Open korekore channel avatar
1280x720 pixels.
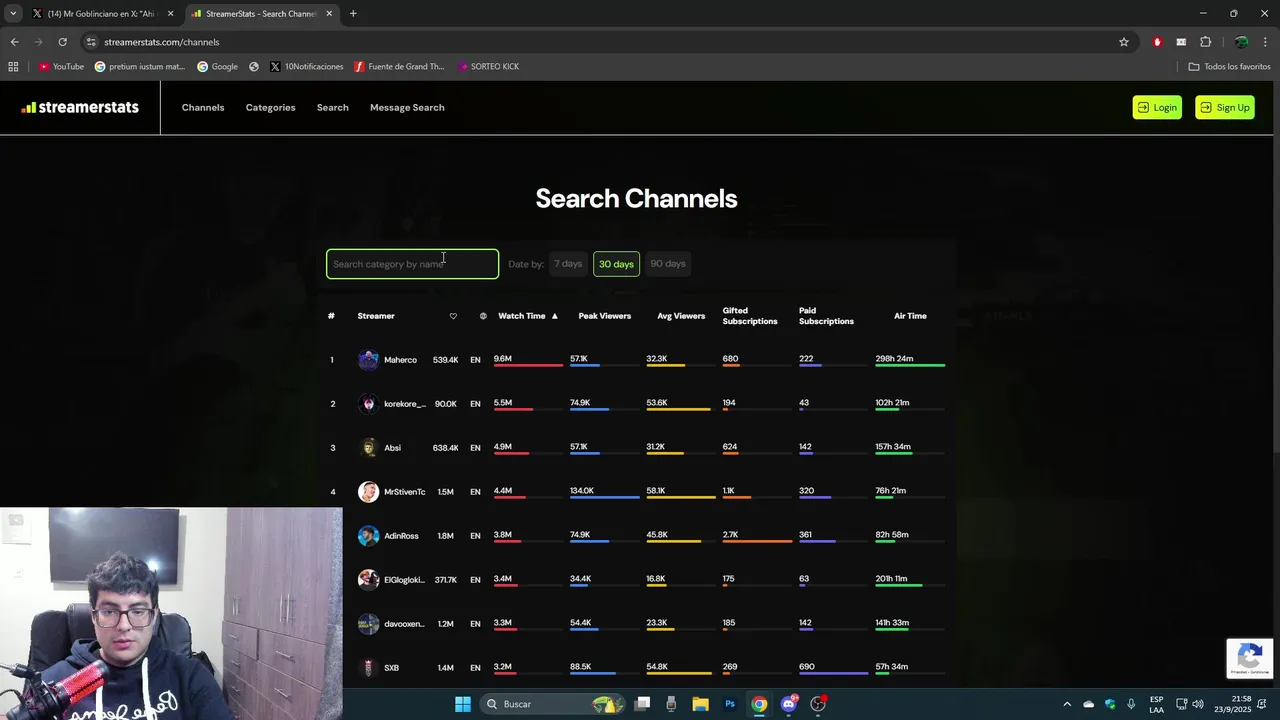pyautogui.click(x=369, y=404)
